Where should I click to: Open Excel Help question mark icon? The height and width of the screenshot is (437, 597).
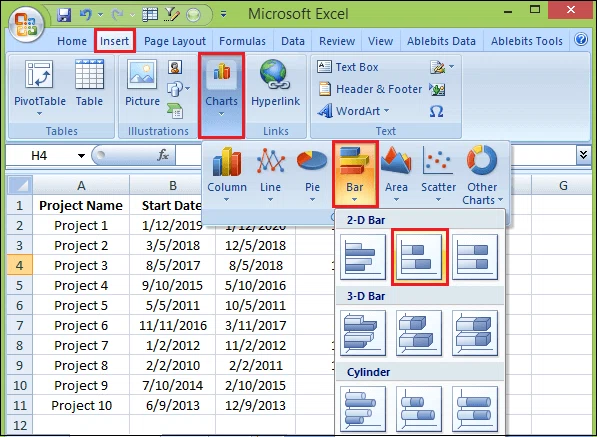tap(581, 39)
